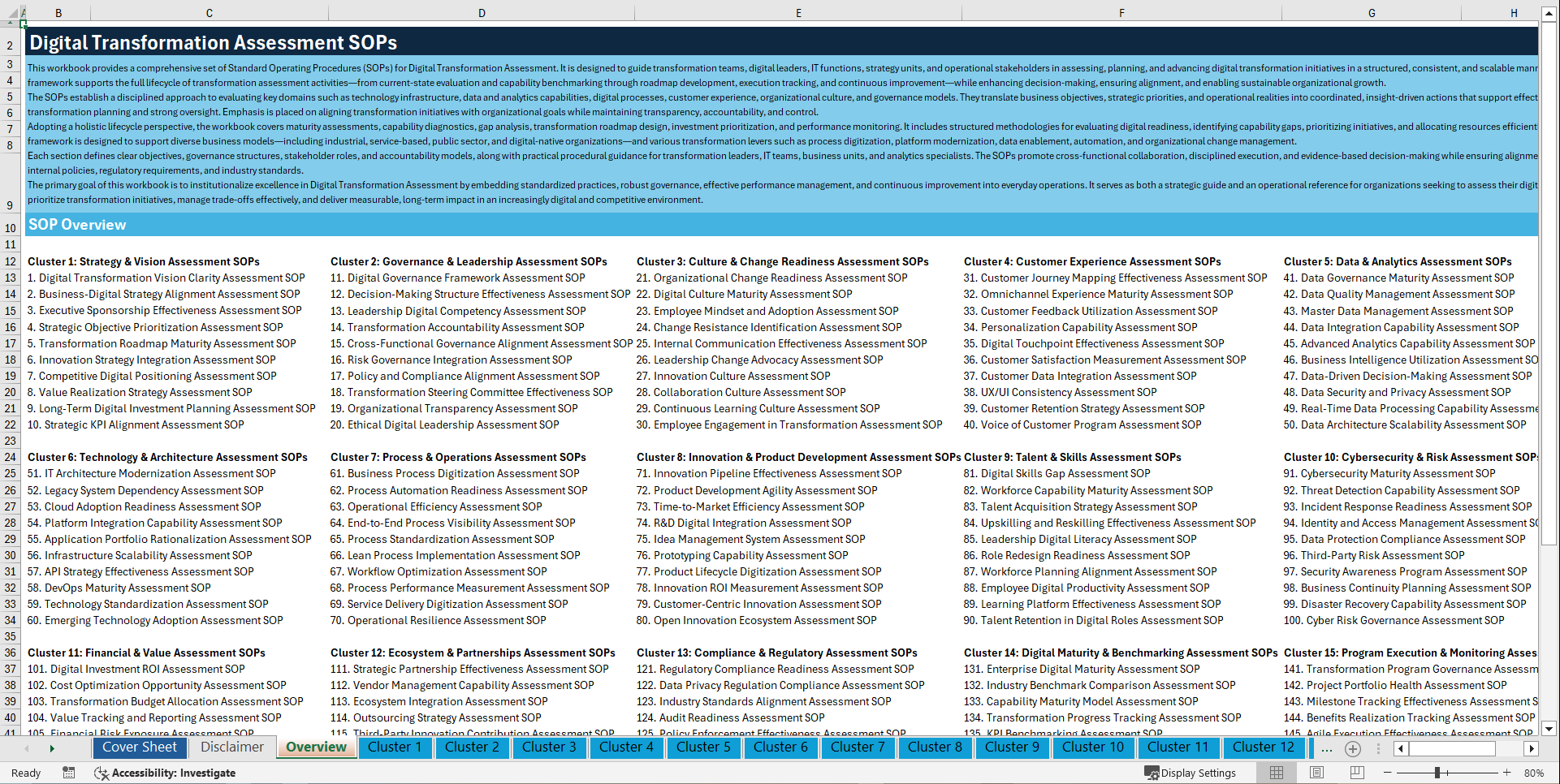The height and width of the screenshot is (784, 1560).
Task: Switch to the Cover Sheet tab
Action: (x=140, y=747)
